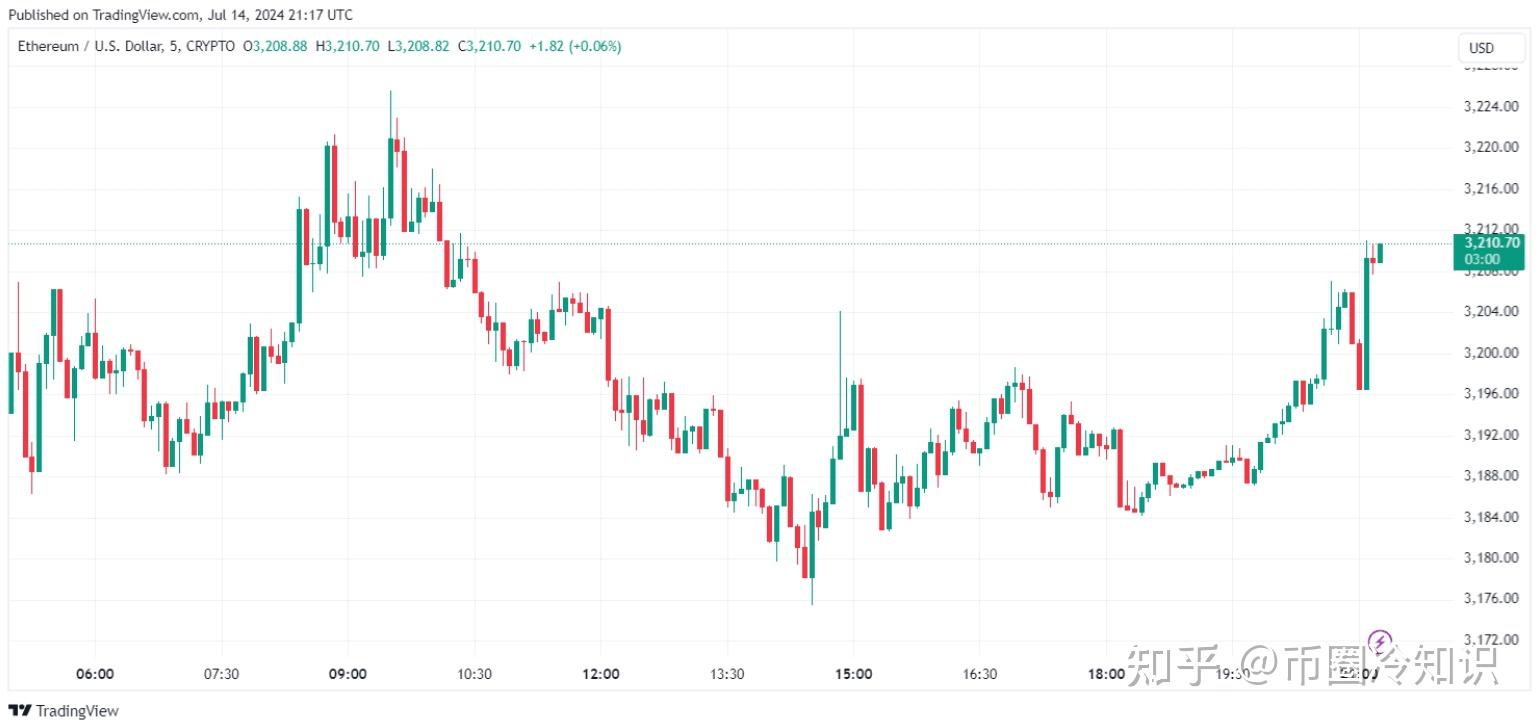Select the 3,176.00 price scale label

[1491, 598]
